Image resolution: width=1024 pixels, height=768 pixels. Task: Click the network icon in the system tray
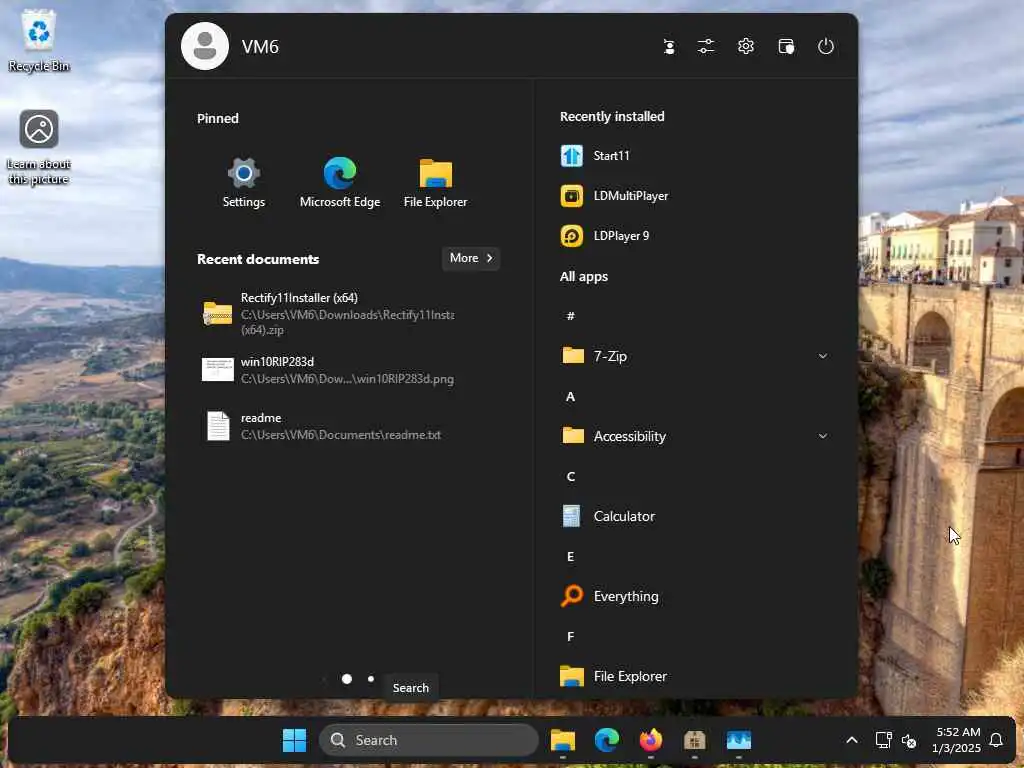click(x=883, y=740)
